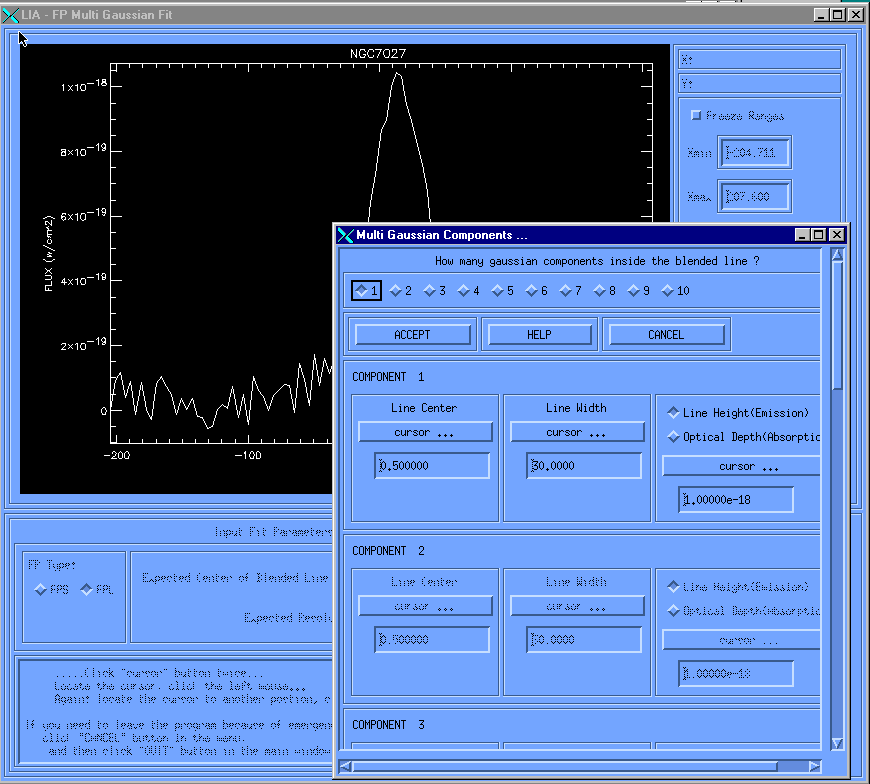Select 3 gaussian components radio button
870x784 pixels.
point(429,291)
